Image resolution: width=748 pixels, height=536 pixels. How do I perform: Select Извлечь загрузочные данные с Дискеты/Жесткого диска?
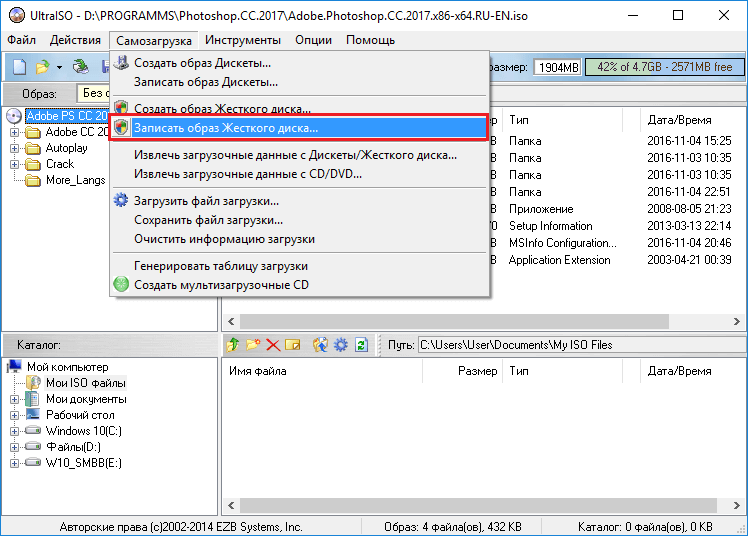(299, 155)
